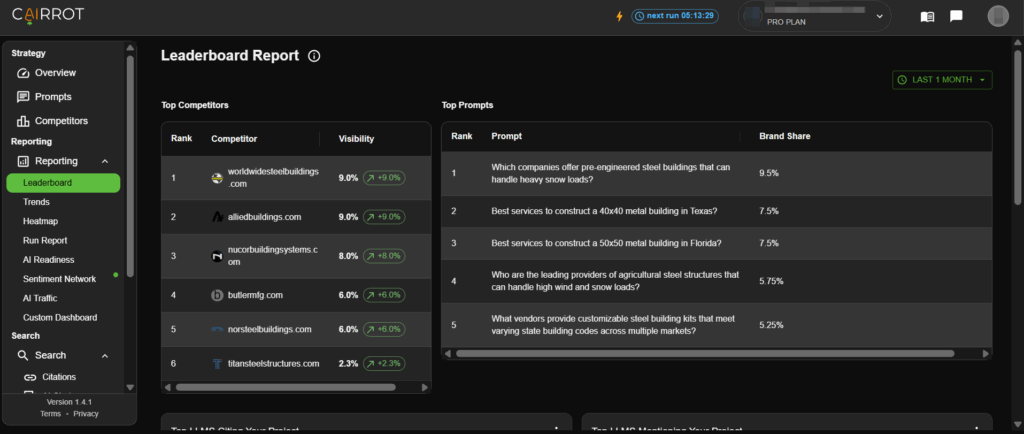This screenshot has width=1024, height=434.
Task: Select the Leaderboard menu item
Action: pos(63,183)
